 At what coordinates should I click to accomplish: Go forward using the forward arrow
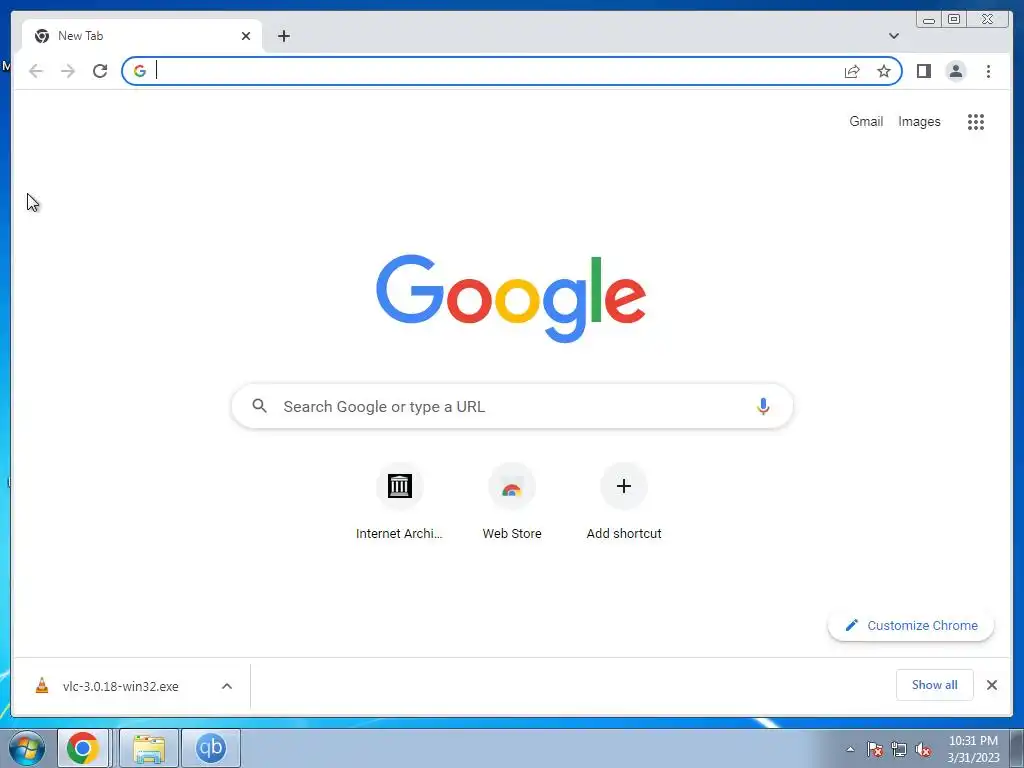click(x=68, y=71)
